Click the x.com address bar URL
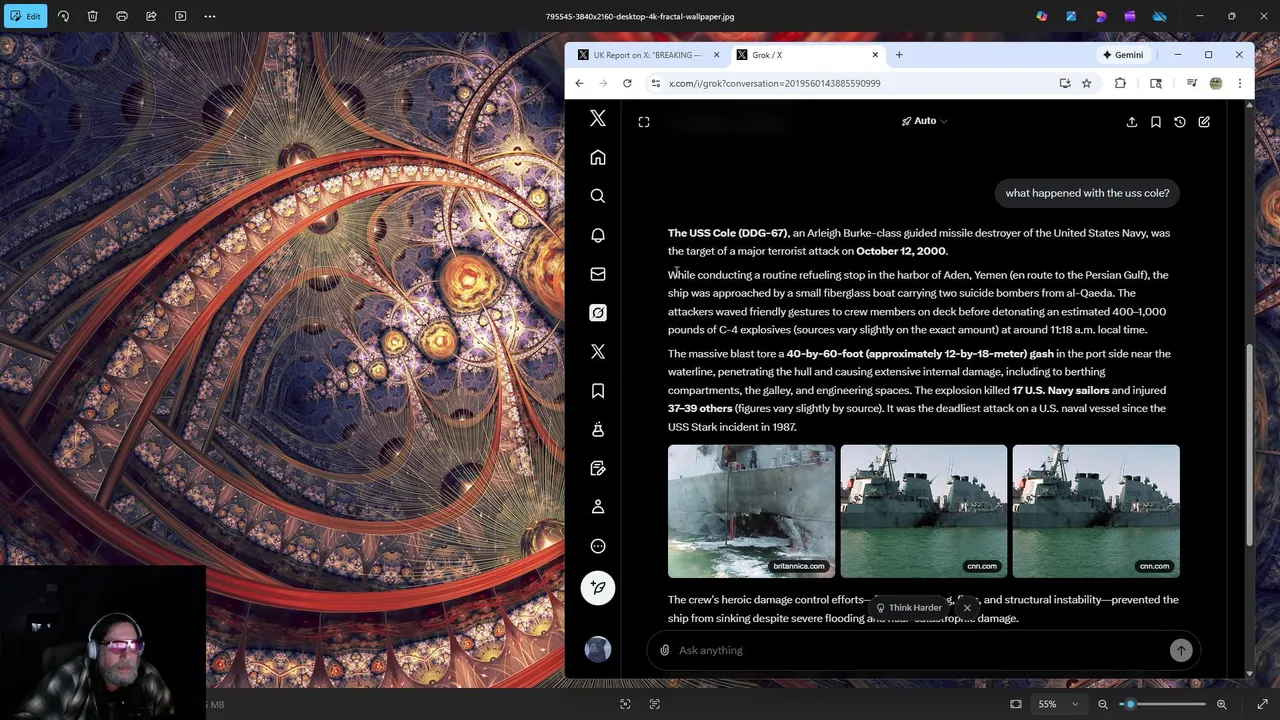This screenshot has width=1280, height=720. click(774, 84)
